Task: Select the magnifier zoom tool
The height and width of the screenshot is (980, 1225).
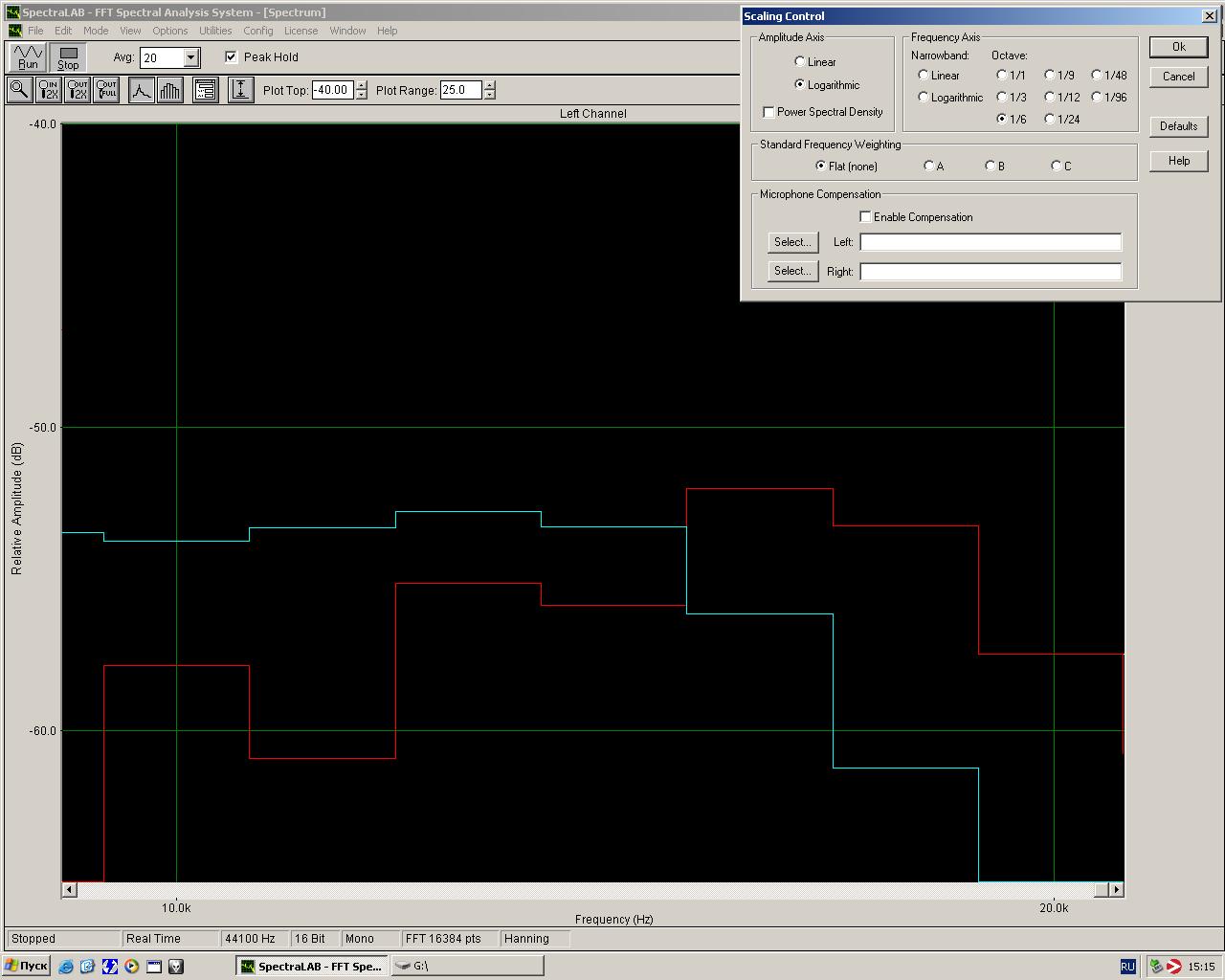Action: 19,90
